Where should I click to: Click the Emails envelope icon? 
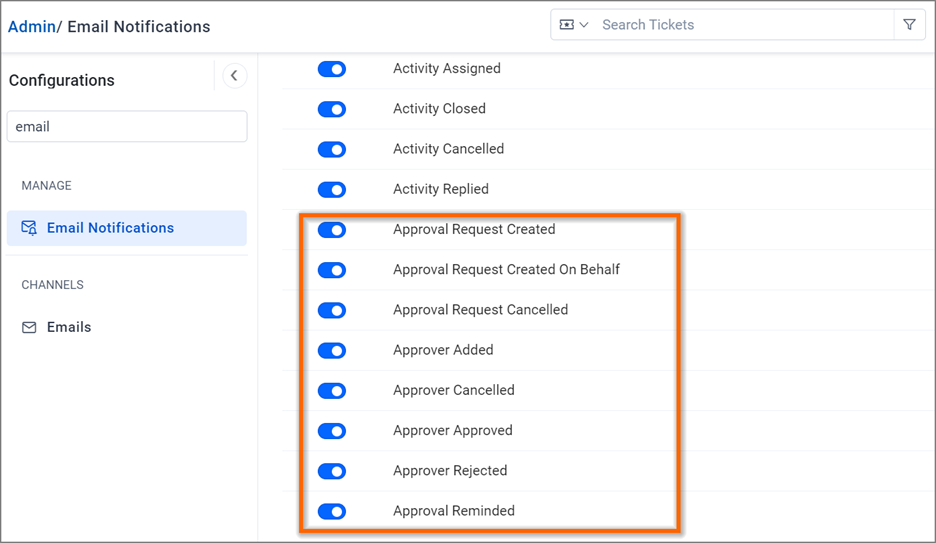click(29, 327)
